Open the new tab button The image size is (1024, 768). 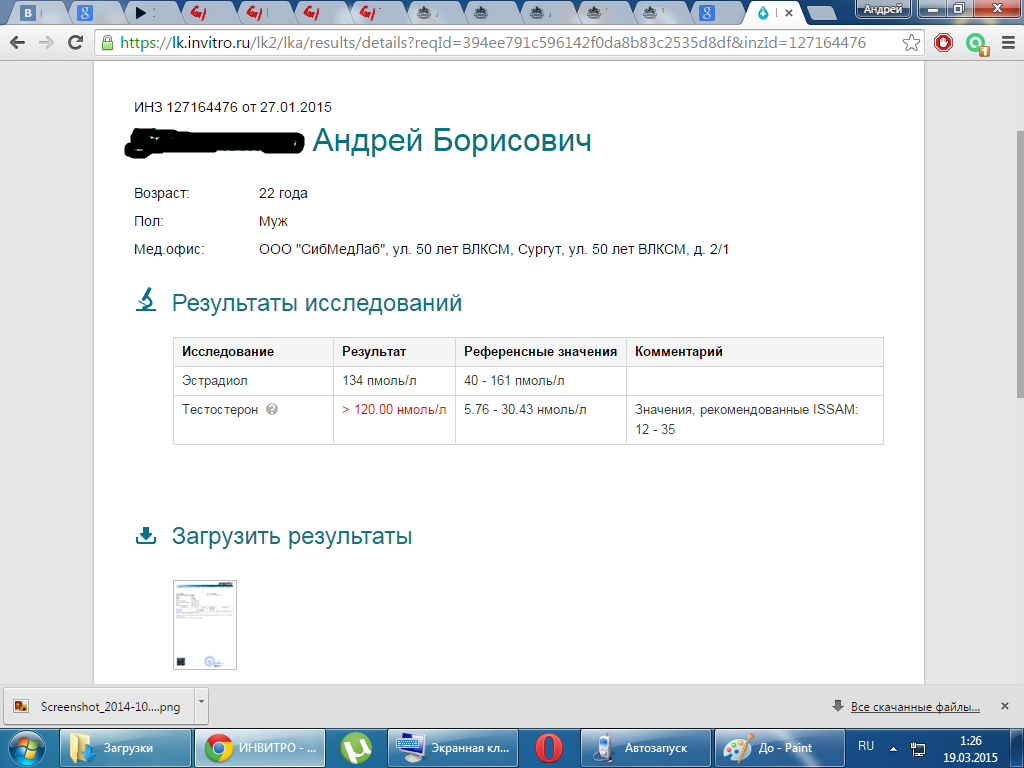822,13
